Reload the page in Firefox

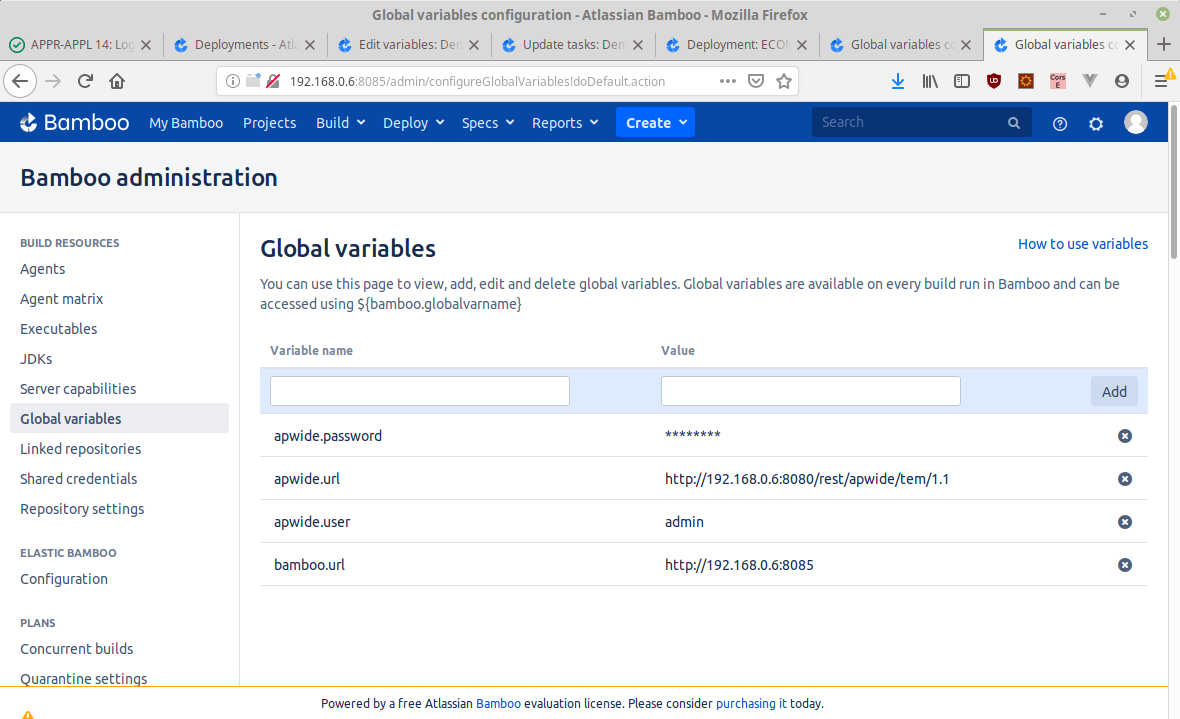click(85, 81)
